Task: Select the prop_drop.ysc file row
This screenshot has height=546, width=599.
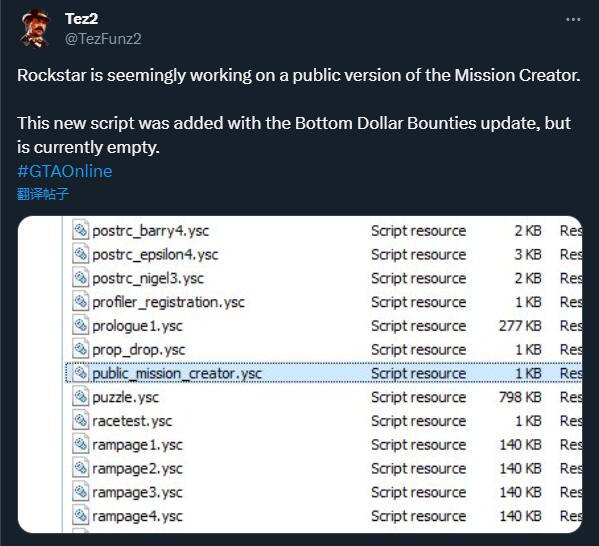Action: click(x=324, y=349)
